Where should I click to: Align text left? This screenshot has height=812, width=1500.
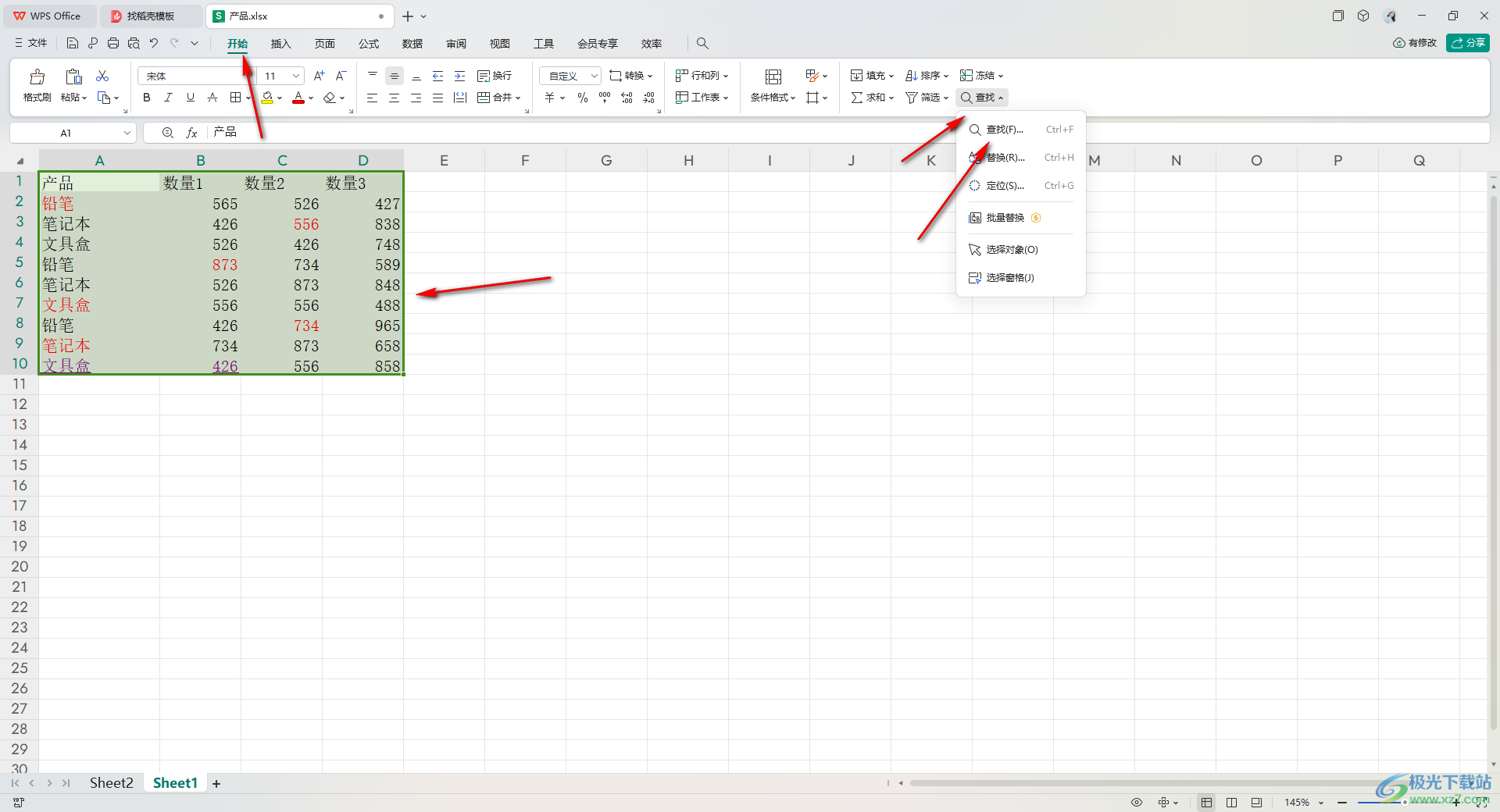tap(373, 98)
